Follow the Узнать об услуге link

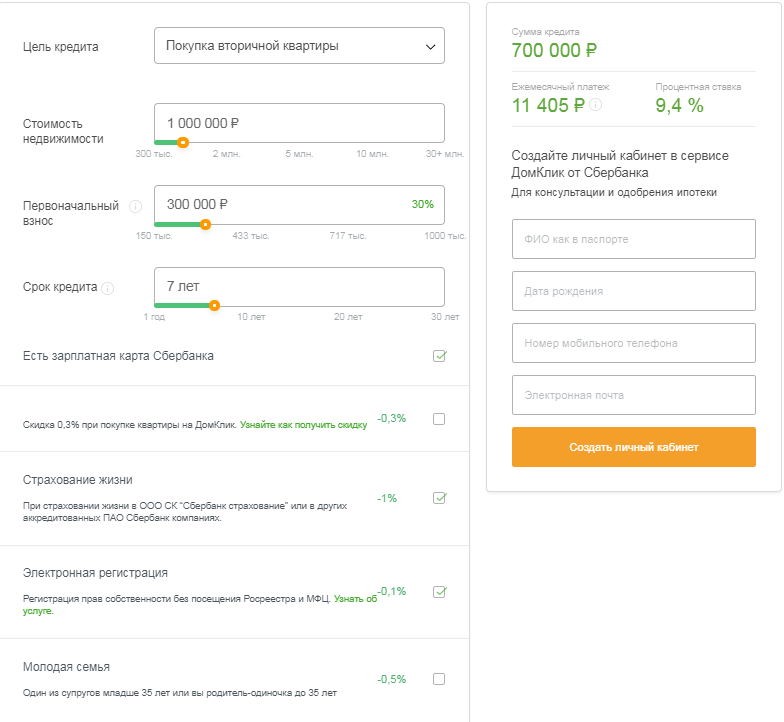click(355, 599)
